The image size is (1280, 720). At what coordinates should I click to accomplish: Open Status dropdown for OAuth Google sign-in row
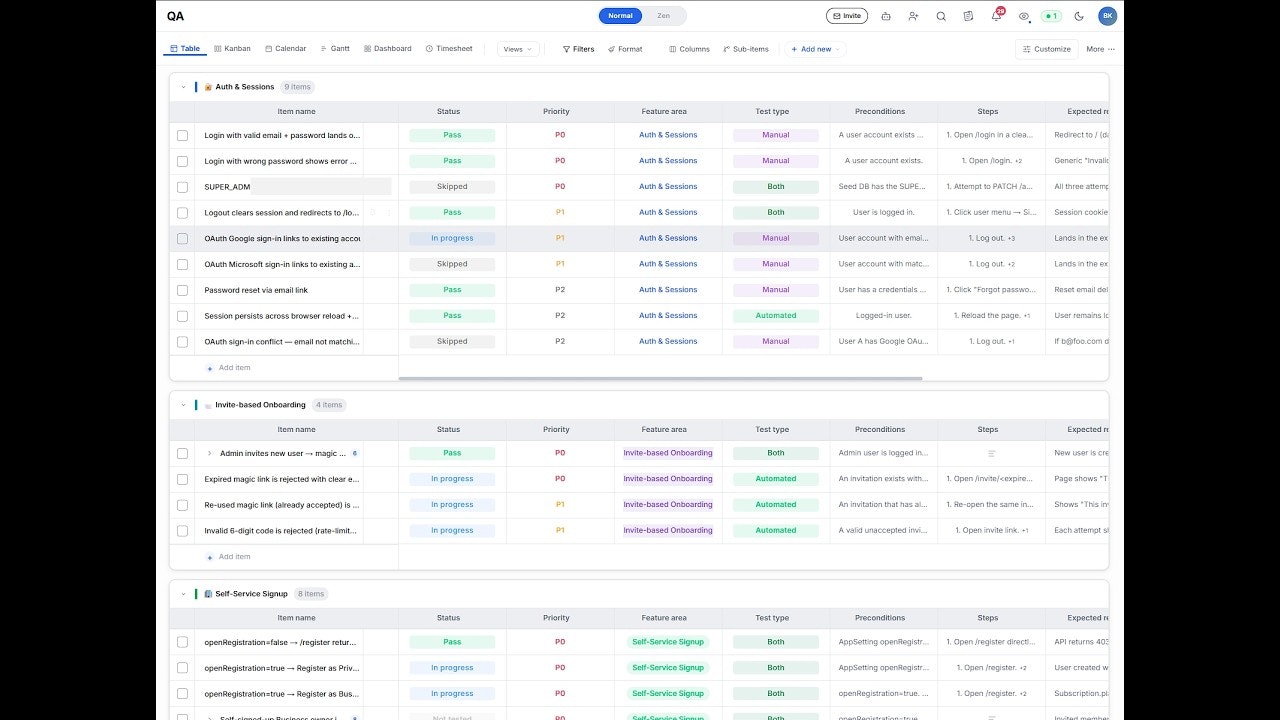click(452, 239)
